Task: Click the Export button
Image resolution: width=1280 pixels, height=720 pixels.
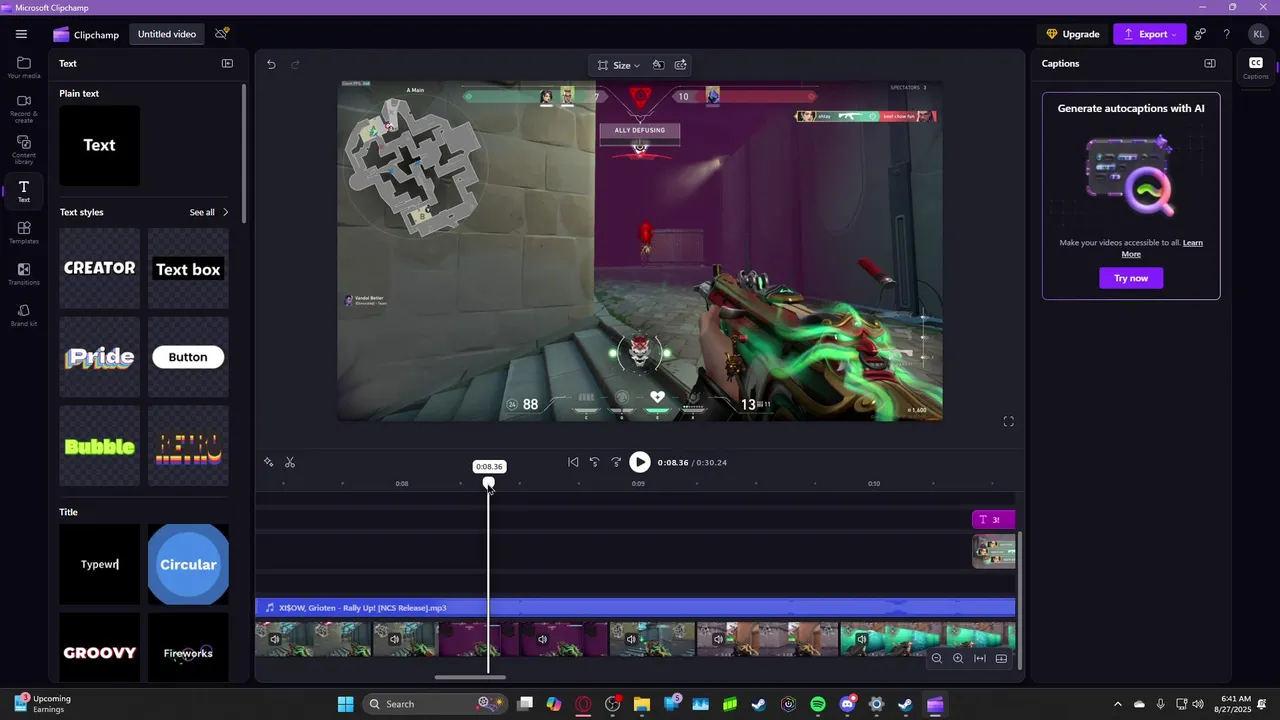Action: pyautogui.click(x=1150, y=34)
